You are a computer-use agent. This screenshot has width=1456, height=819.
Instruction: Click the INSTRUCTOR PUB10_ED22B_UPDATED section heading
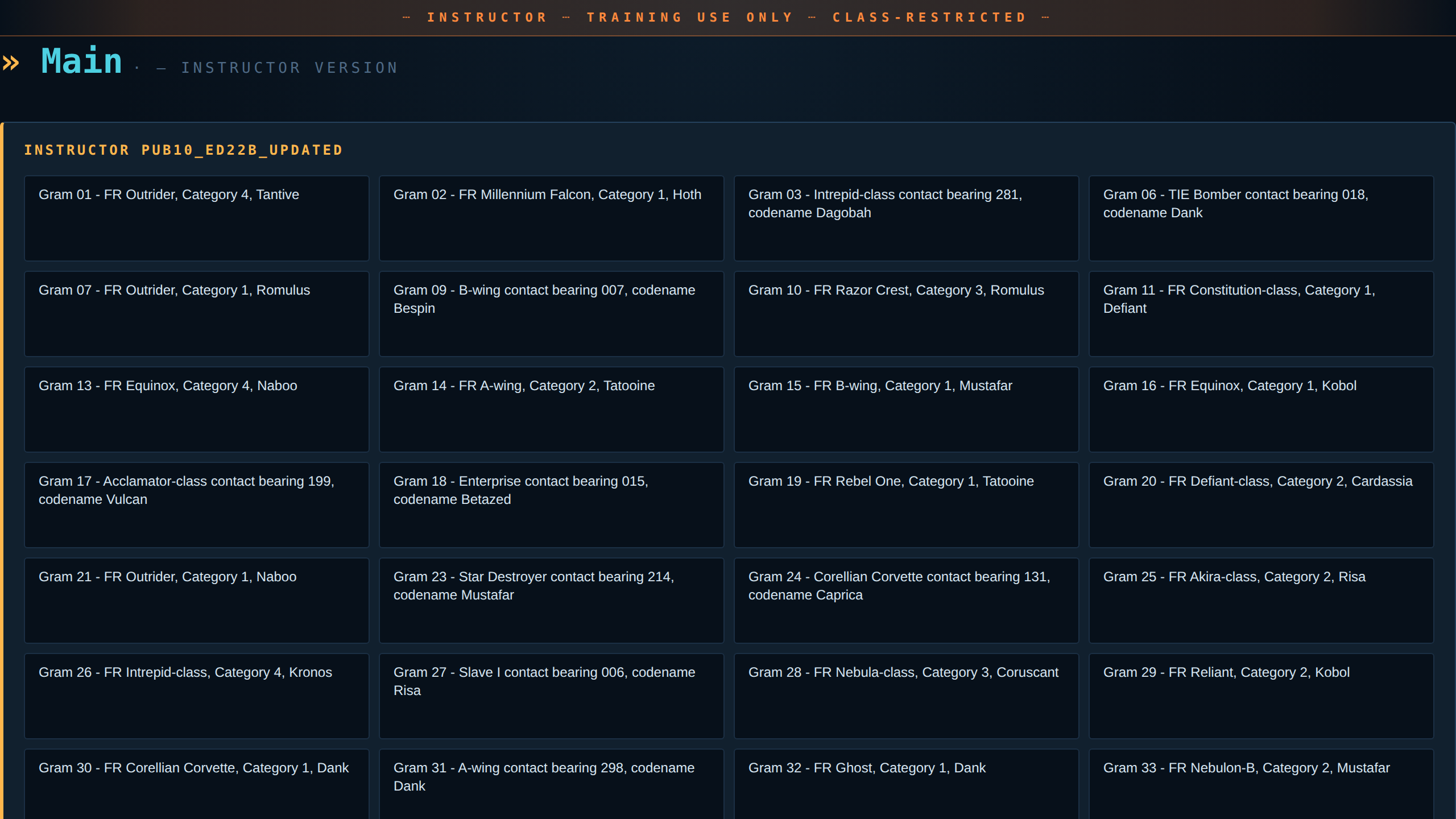pos(184,150)
